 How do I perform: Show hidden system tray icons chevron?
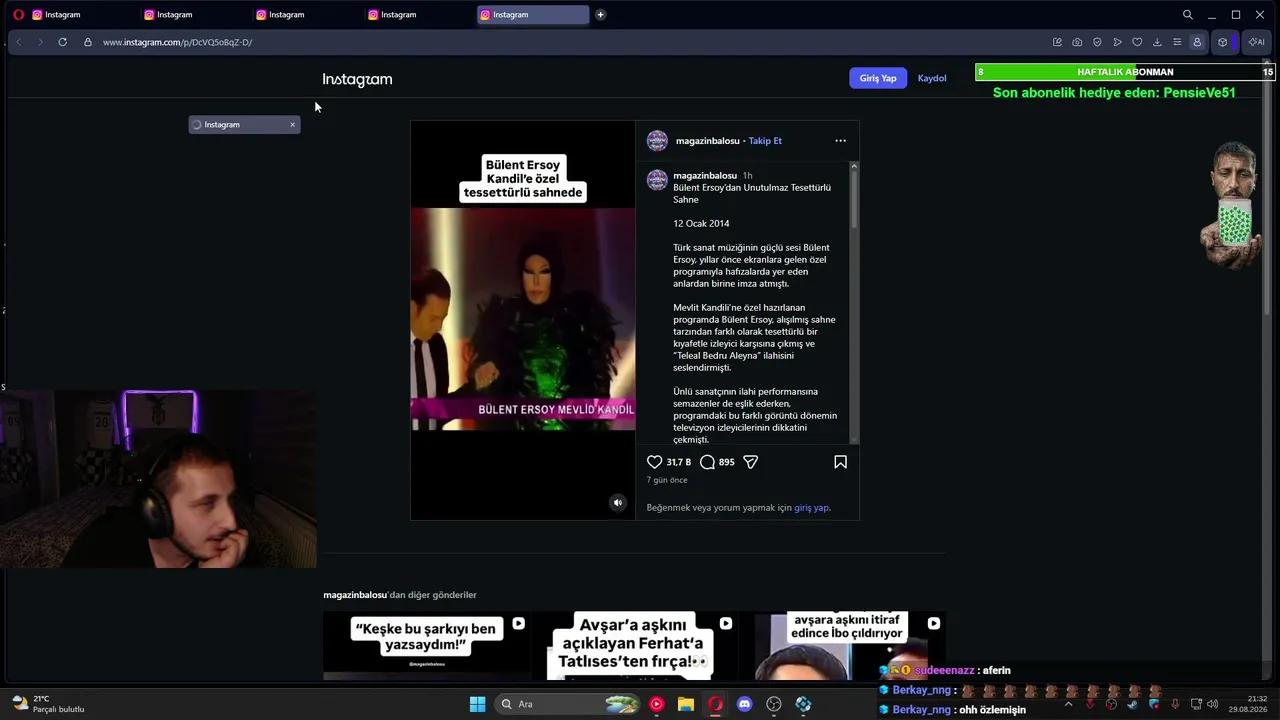point(1068,704)
